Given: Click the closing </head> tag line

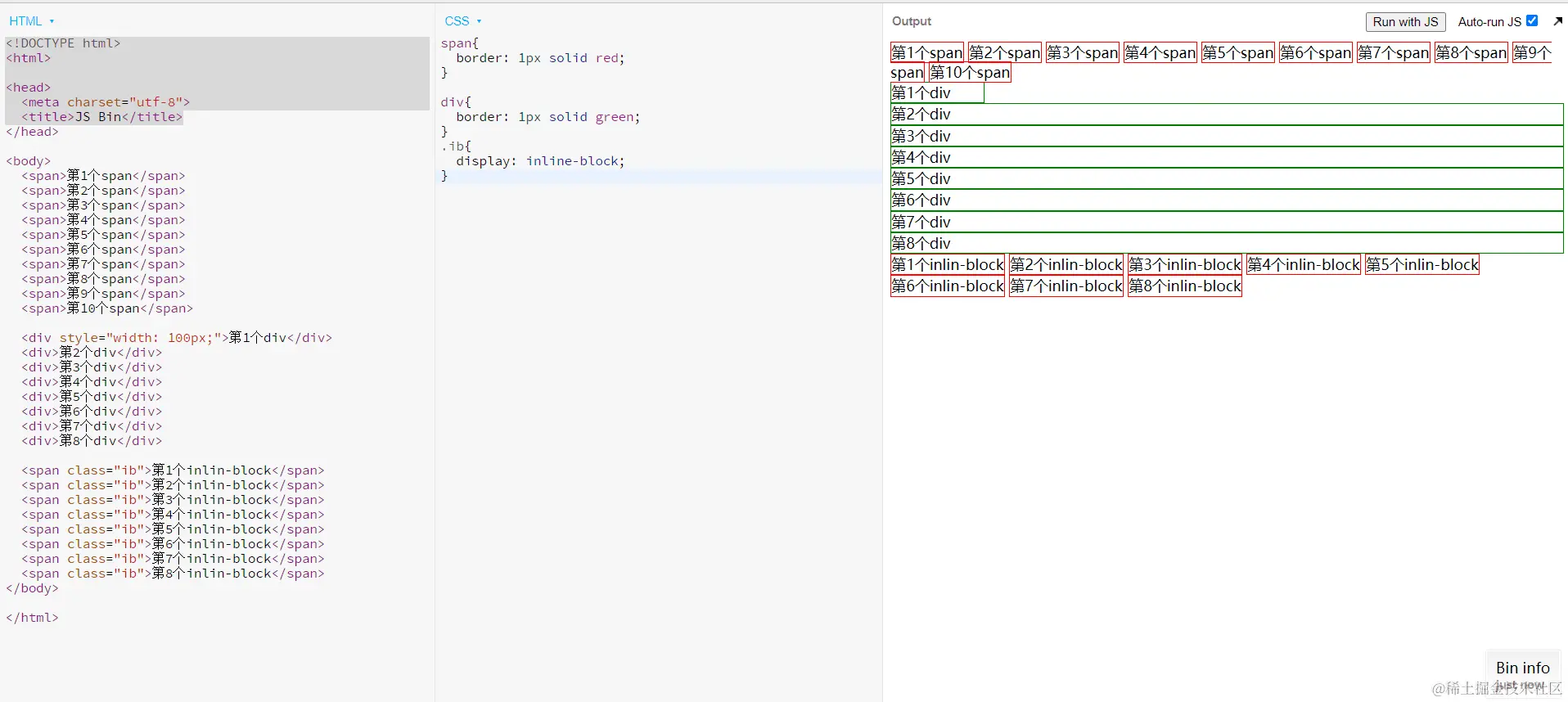Looking at the screenshot, I should coord(32,132).
